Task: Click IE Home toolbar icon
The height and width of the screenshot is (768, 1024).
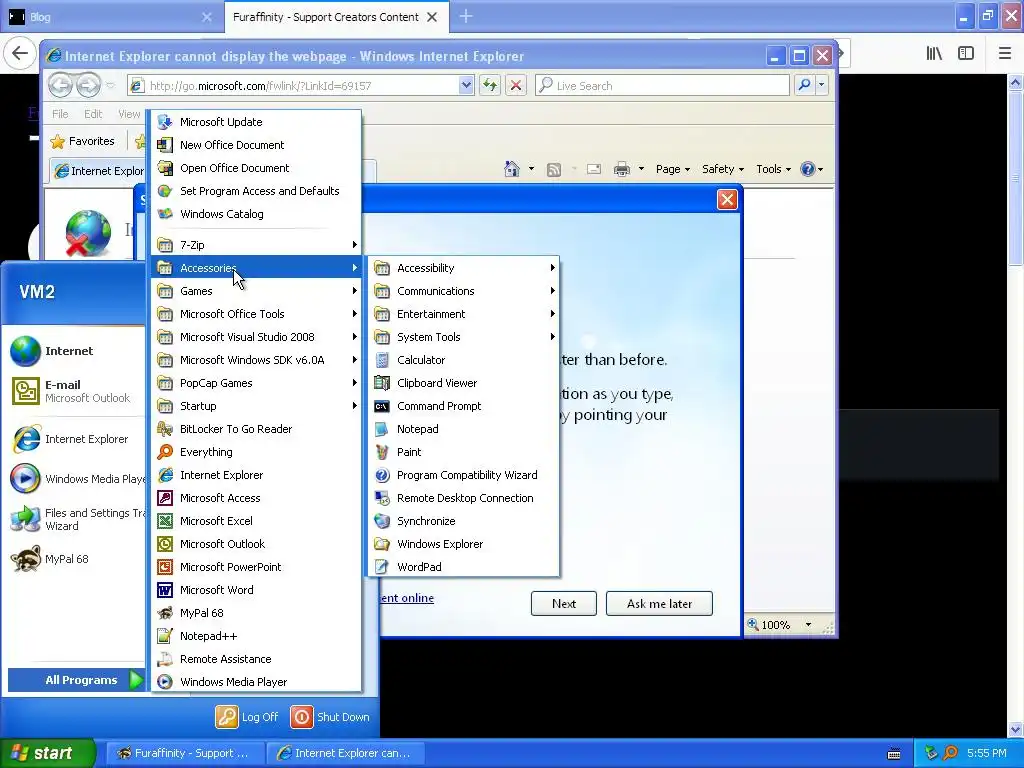Action: click(512, 169)
